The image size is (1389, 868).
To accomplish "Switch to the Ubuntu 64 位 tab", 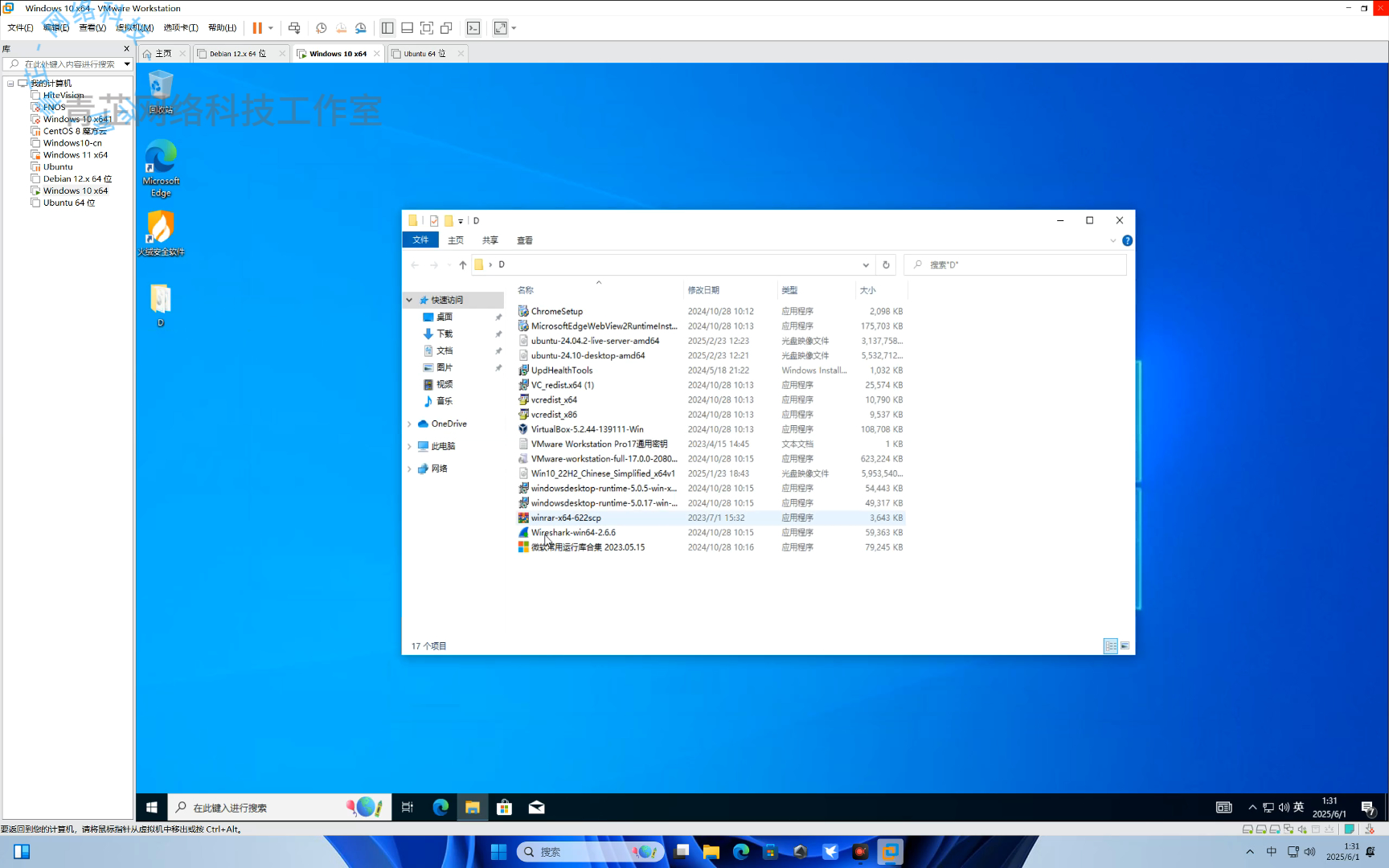I will (x=424, y=54).
